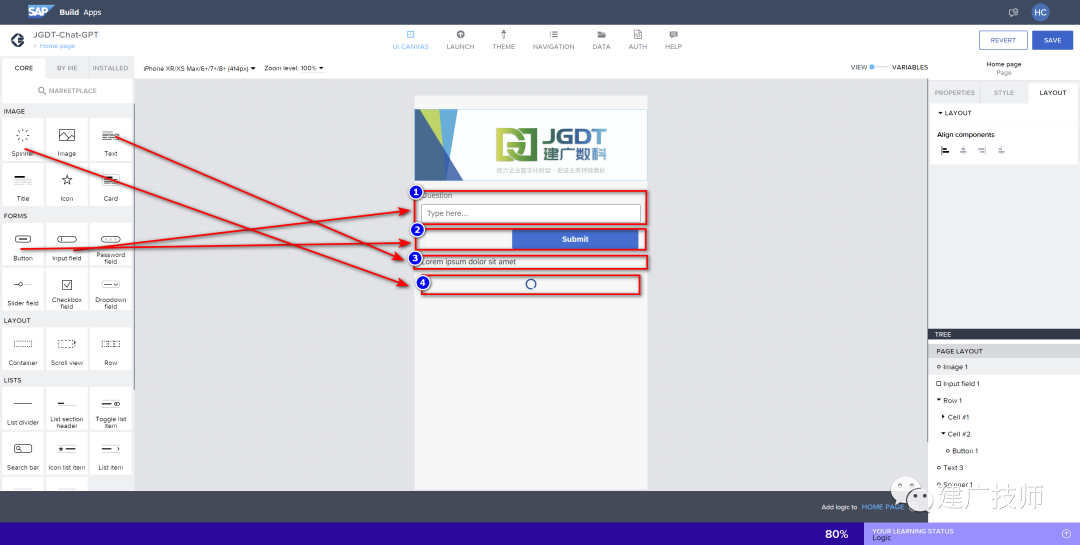Switch to the Properties tab

[955, 93]
